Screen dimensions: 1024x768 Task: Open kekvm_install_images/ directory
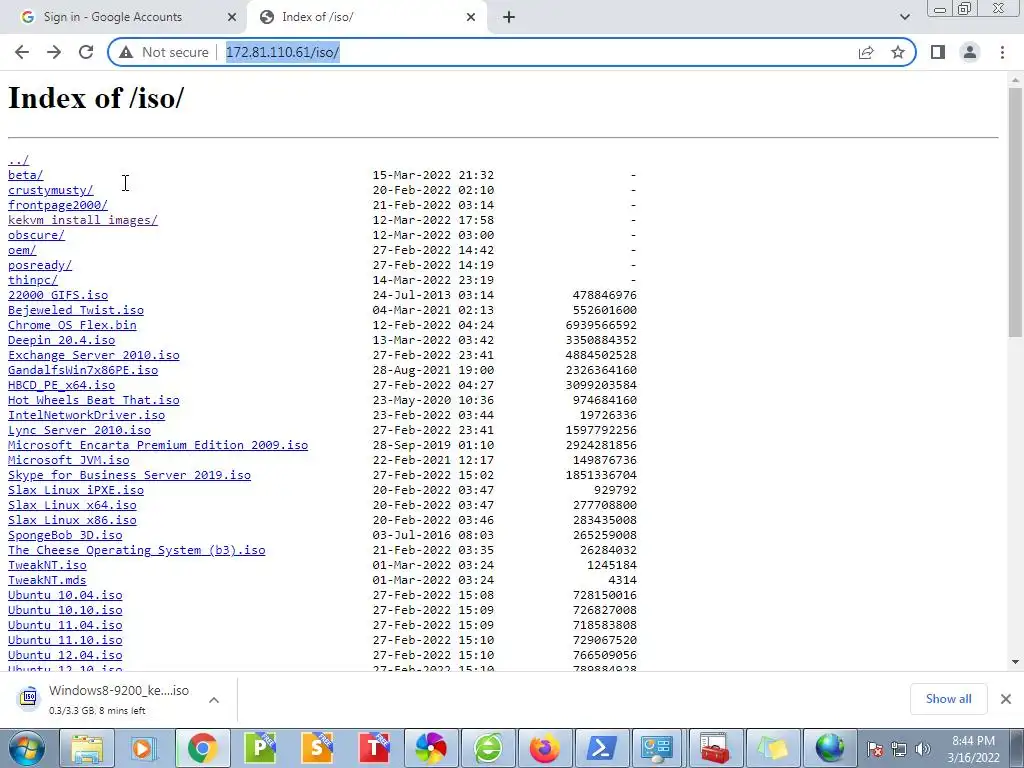click(x=83, y=220)
